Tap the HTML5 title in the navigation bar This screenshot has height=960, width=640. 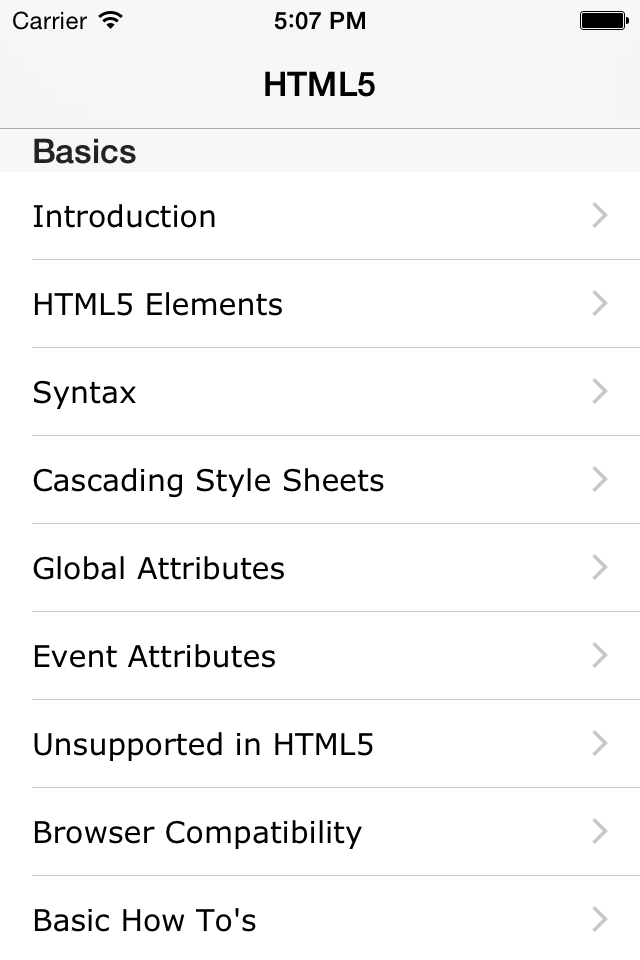click(319, 84)
